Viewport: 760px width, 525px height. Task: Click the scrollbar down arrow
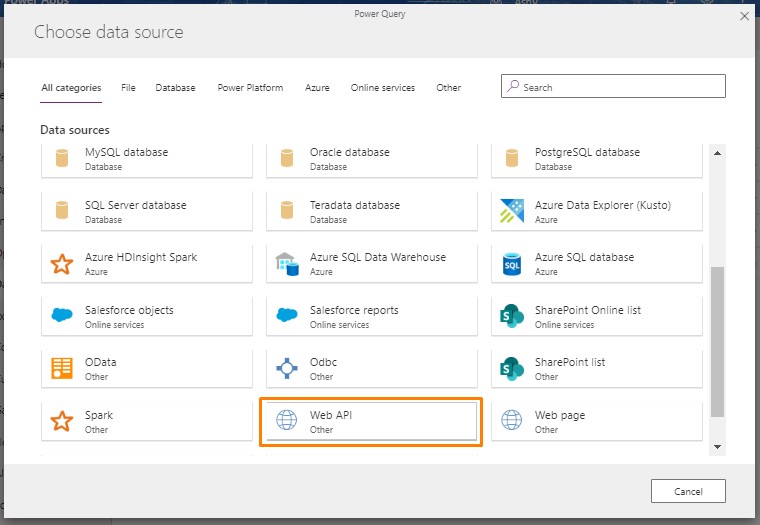click(x=716, y=446)
